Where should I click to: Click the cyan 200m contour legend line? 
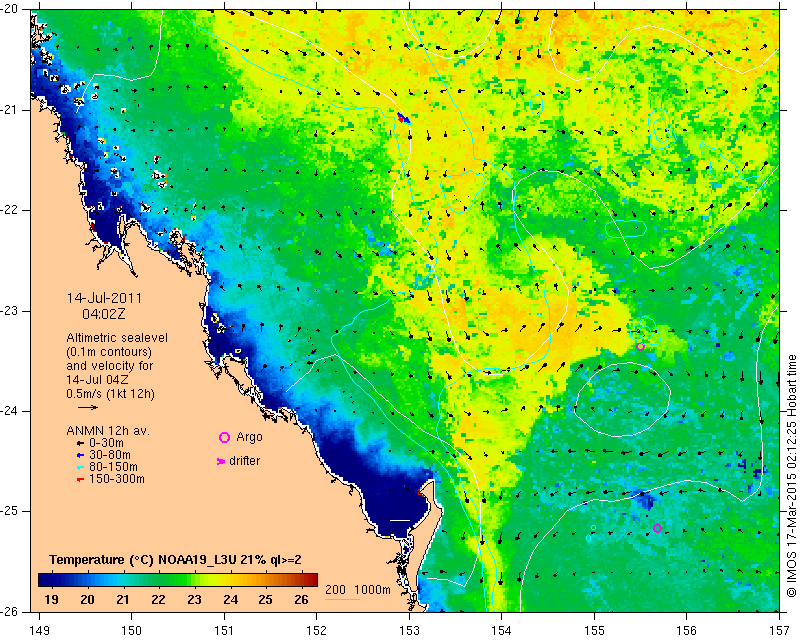tap(342, 599)
